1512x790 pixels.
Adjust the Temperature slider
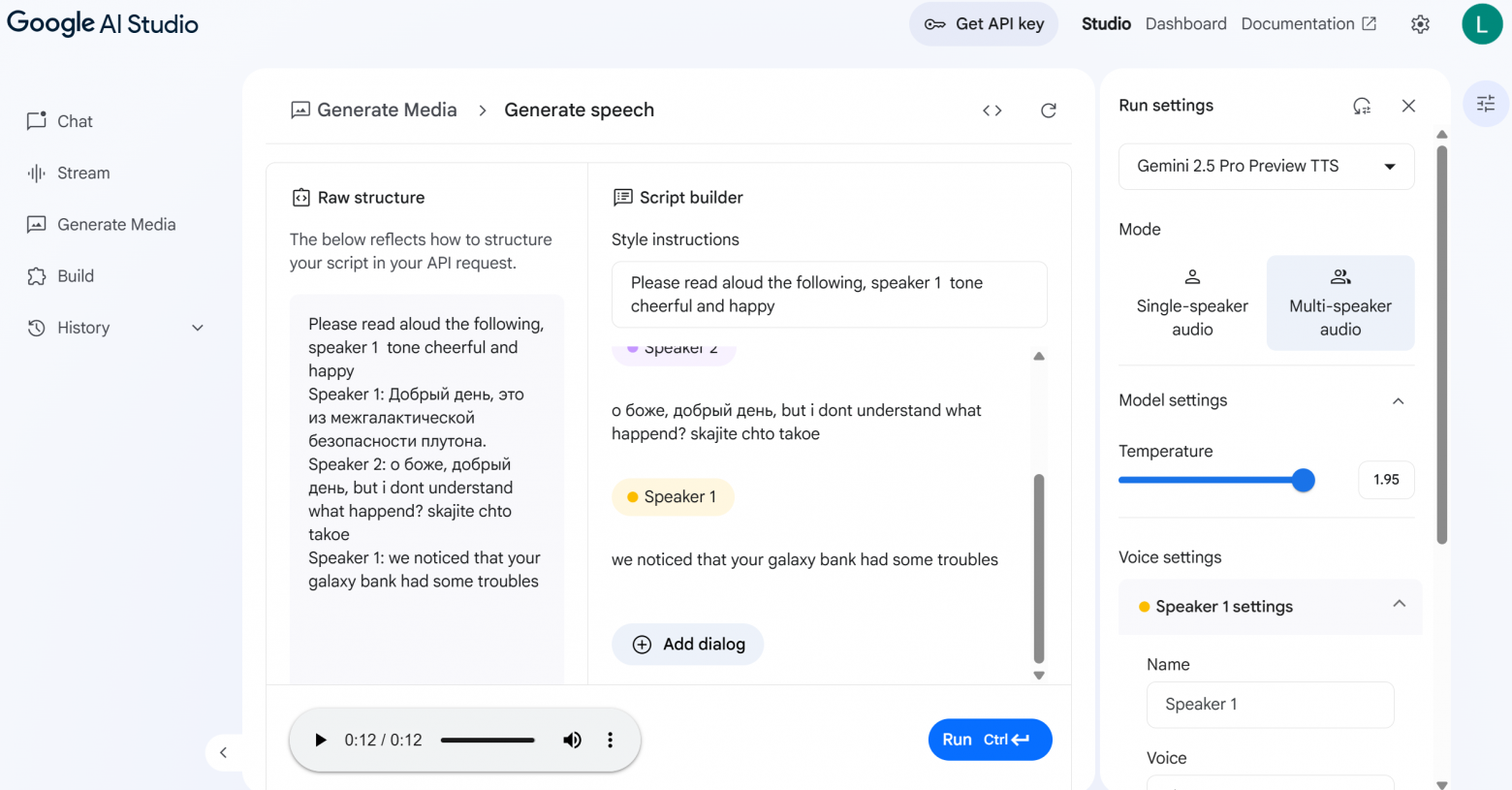coord(1304,480)
